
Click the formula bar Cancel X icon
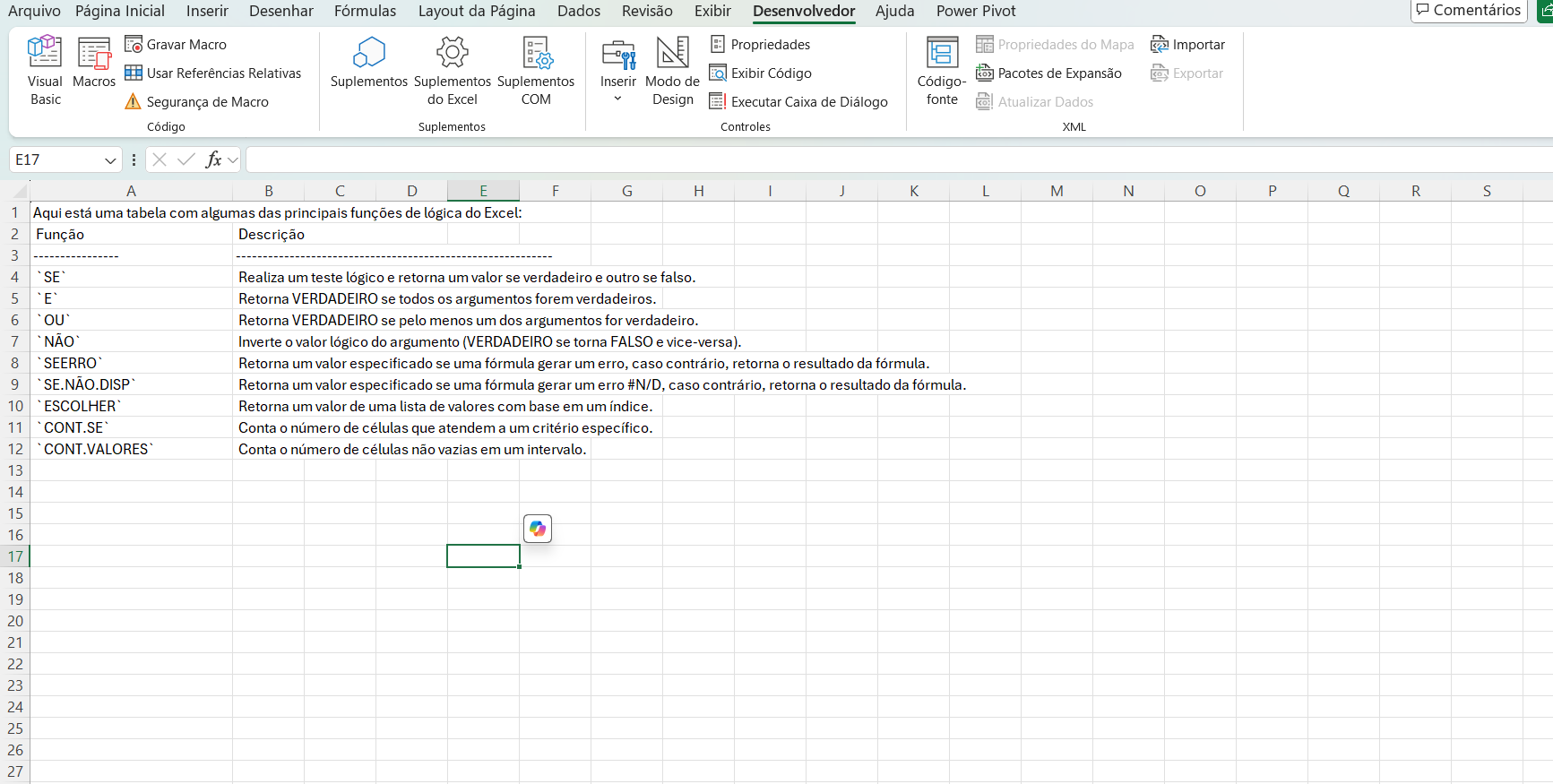(x=160, y=159)
